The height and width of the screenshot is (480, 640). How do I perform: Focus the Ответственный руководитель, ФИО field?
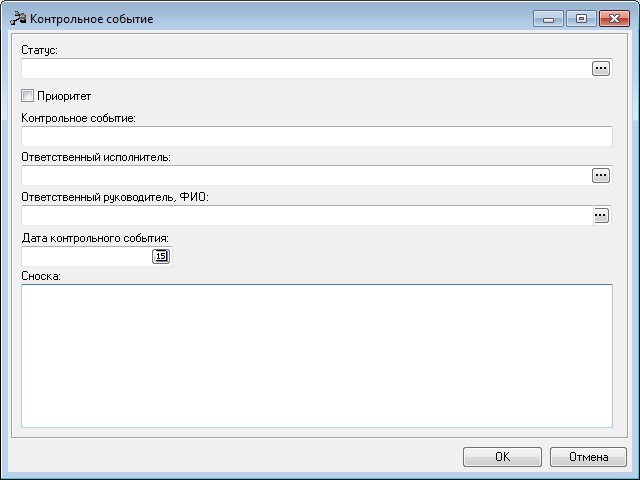coord(307,215)
